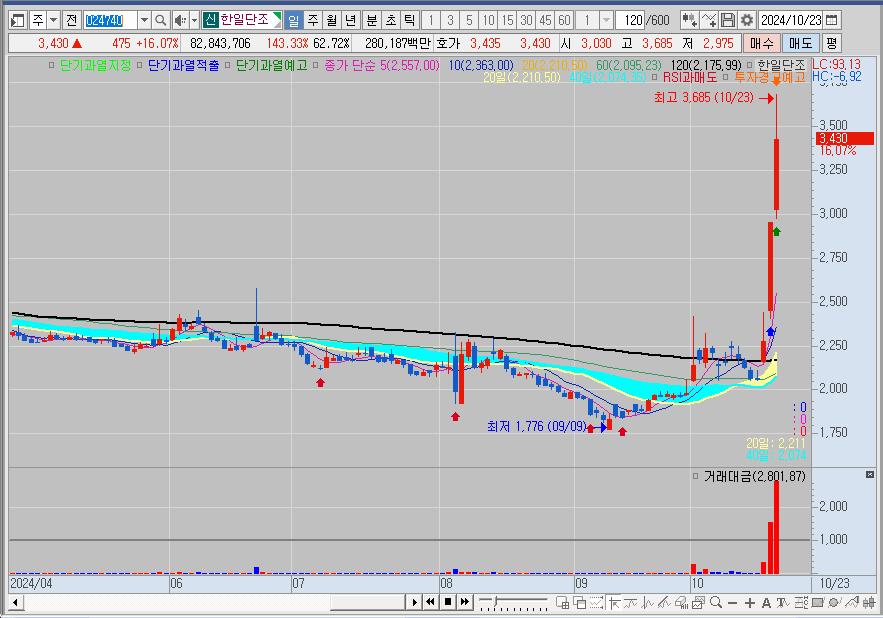Toggle 단기과열적출 indicator checkbox
This screenshot has height=618, width=883.
(140, 65)
